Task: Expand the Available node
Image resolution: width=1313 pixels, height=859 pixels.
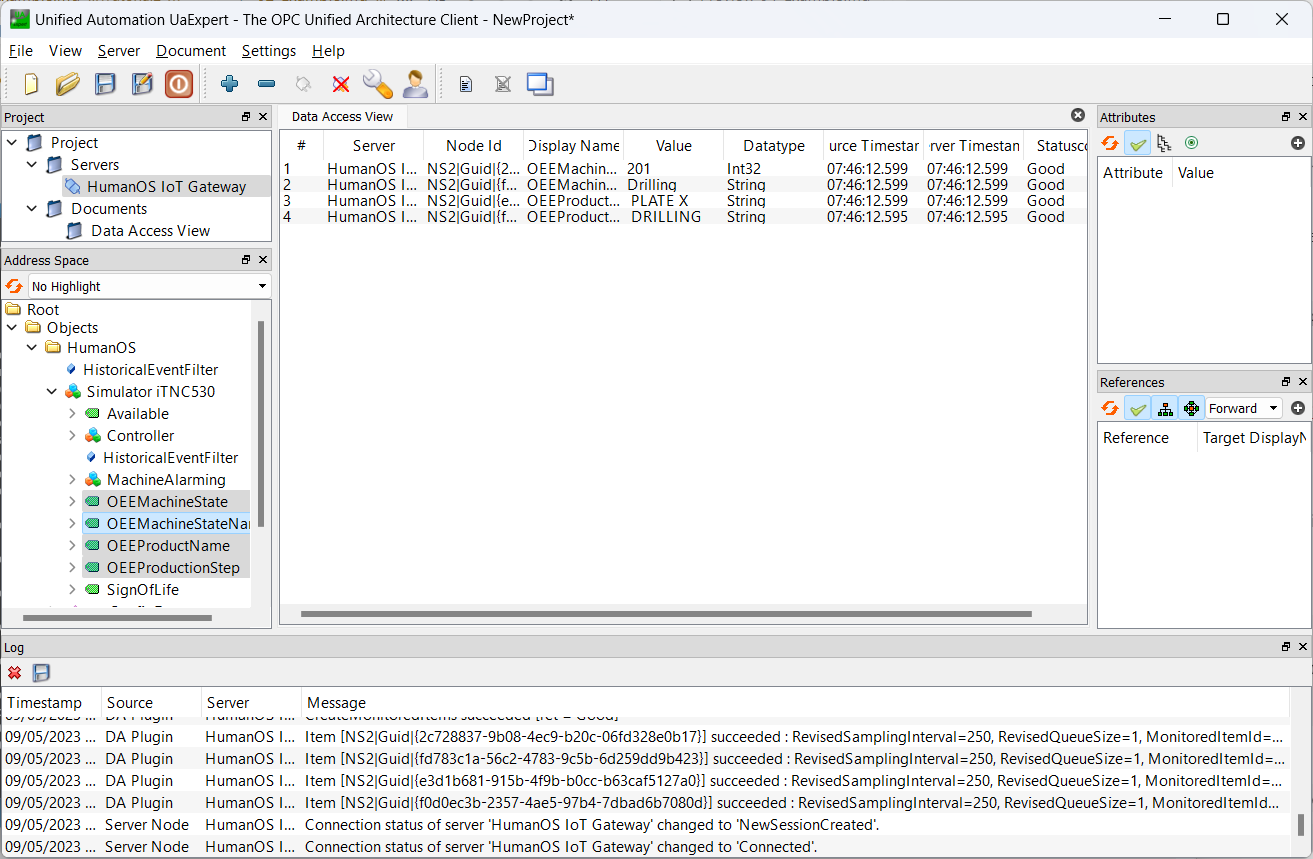Action: [72, 414]
